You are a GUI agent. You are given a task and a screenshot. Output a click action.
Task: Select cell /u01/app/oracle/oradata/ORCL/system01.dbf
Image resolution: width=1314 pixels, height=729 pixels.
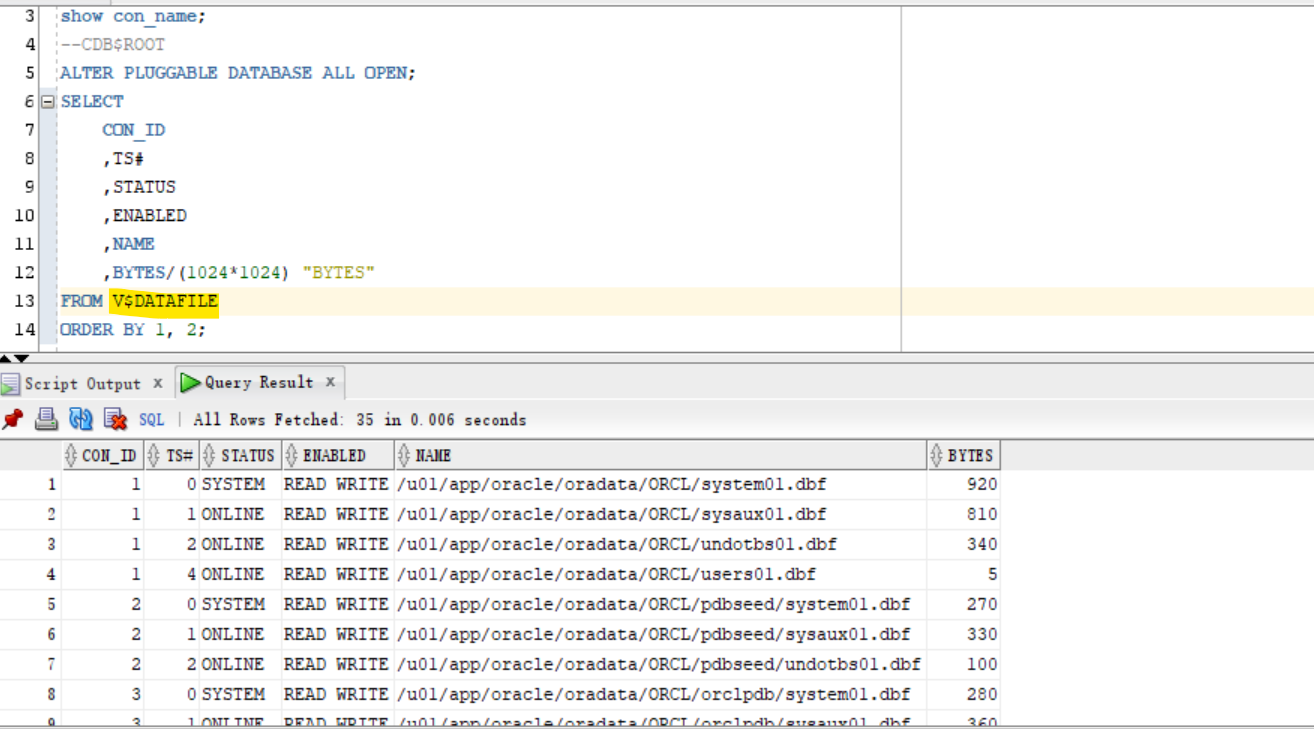(x=660, y=484)
